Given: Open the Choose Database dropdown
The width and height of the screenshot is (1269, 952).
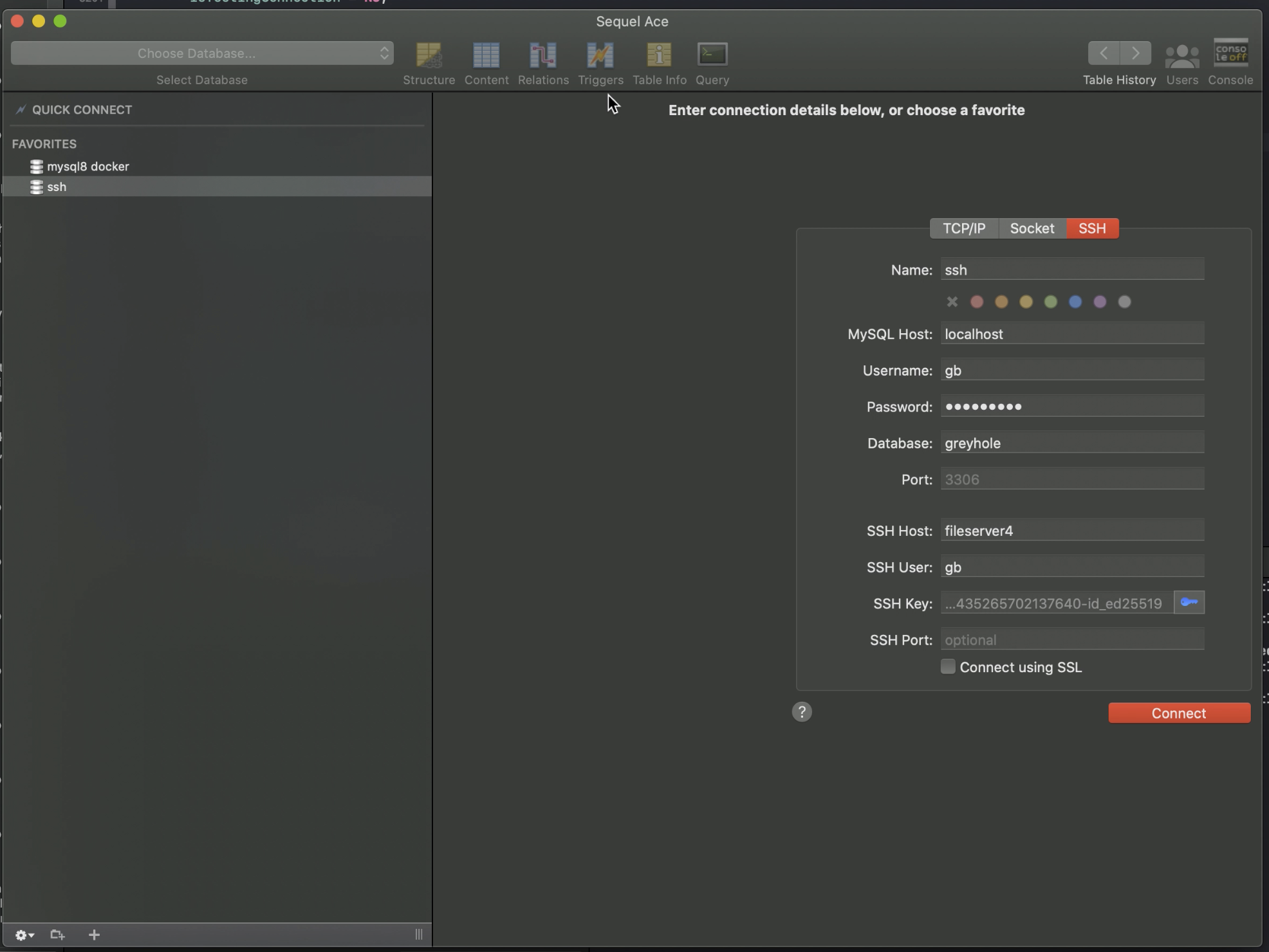Looking at the screenshot, I should [202, 53].
